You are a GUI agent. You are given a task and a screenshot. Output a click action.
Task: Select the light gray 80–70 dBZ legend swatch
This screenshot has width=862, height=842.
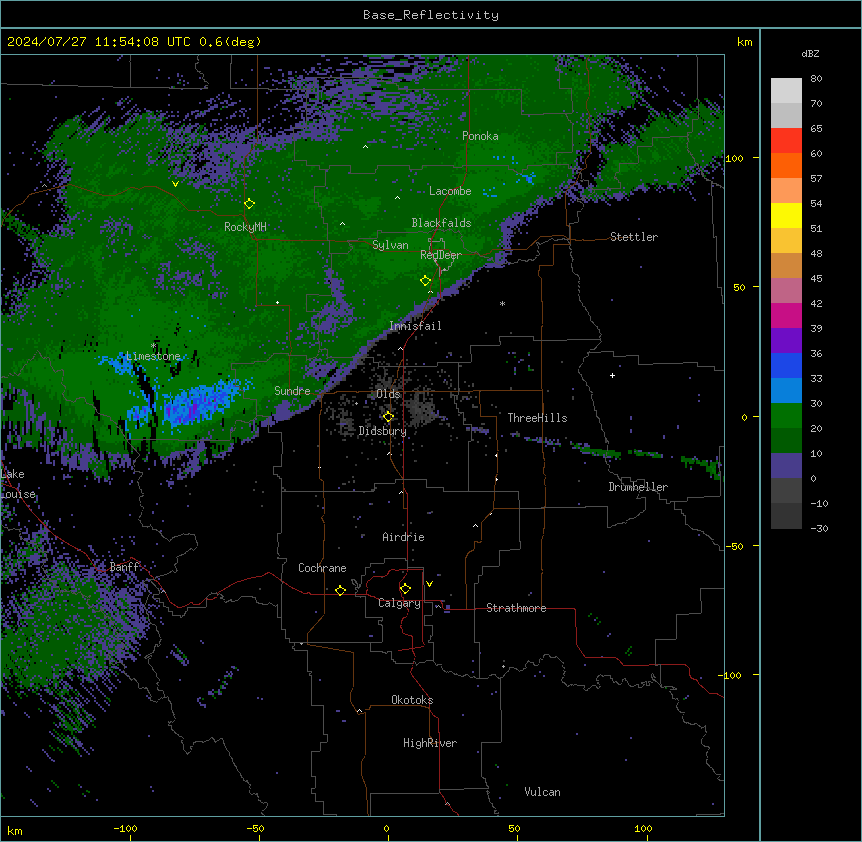pos(786,91)
